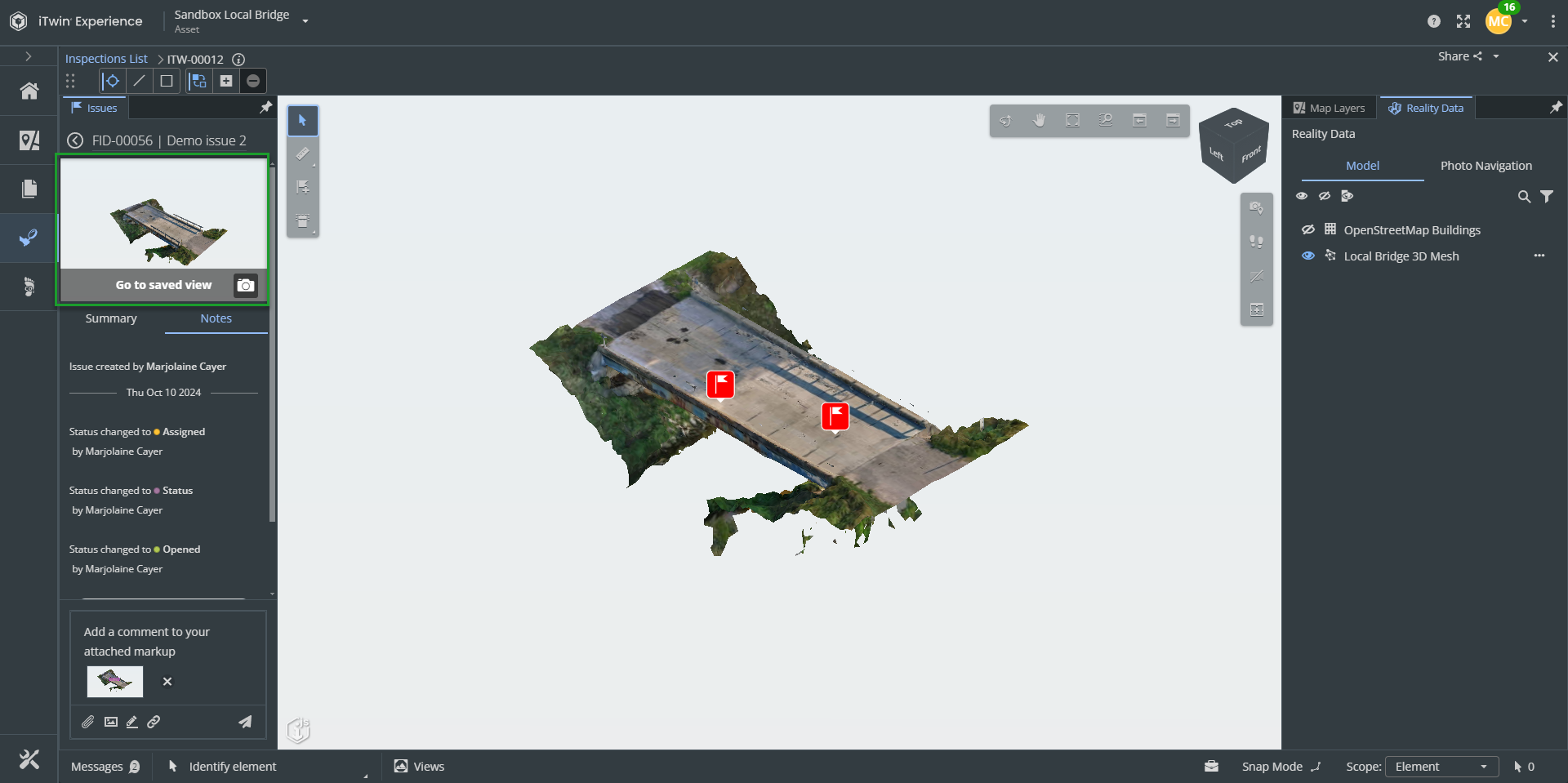Open the filter icon in Reality Data panel
Screen dimensions: 1568x783
(x=1548, y=196)
